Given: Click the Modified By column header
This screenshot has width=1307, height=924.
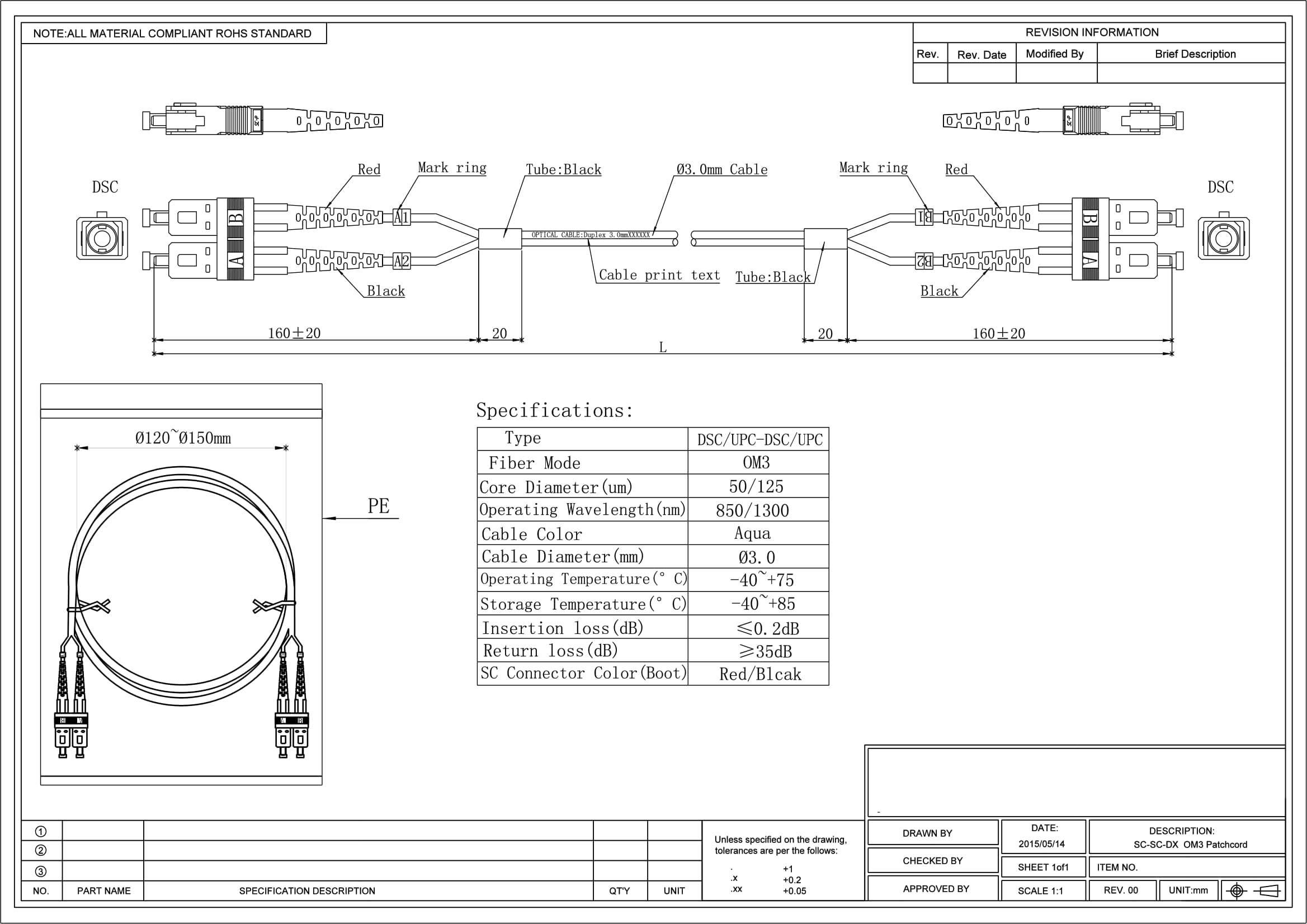Looking at the screenshot, I should click(x=1054, y=54).
